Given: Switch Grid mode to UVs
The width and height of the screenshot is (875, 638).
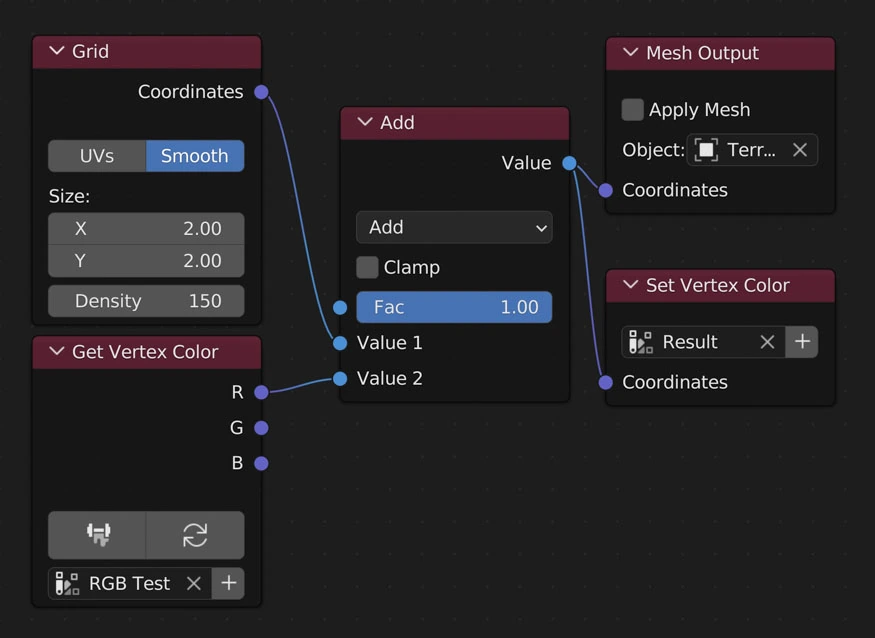Looking at the screenshot, I should tap(97, 156).
